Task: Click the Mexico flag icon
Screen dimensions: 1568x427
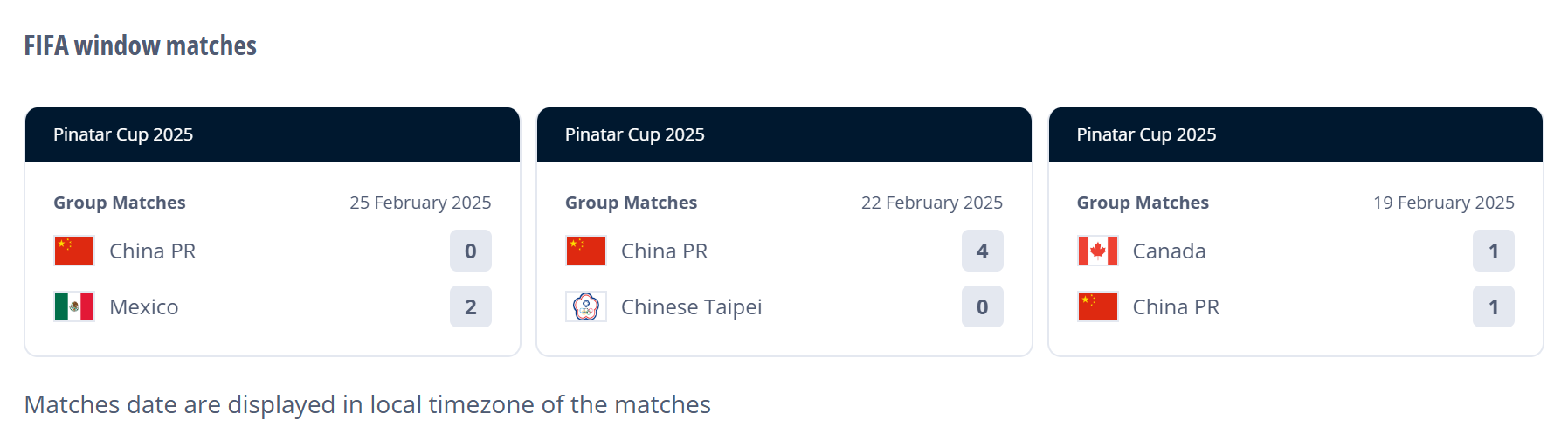Action: tap(74, 306)
